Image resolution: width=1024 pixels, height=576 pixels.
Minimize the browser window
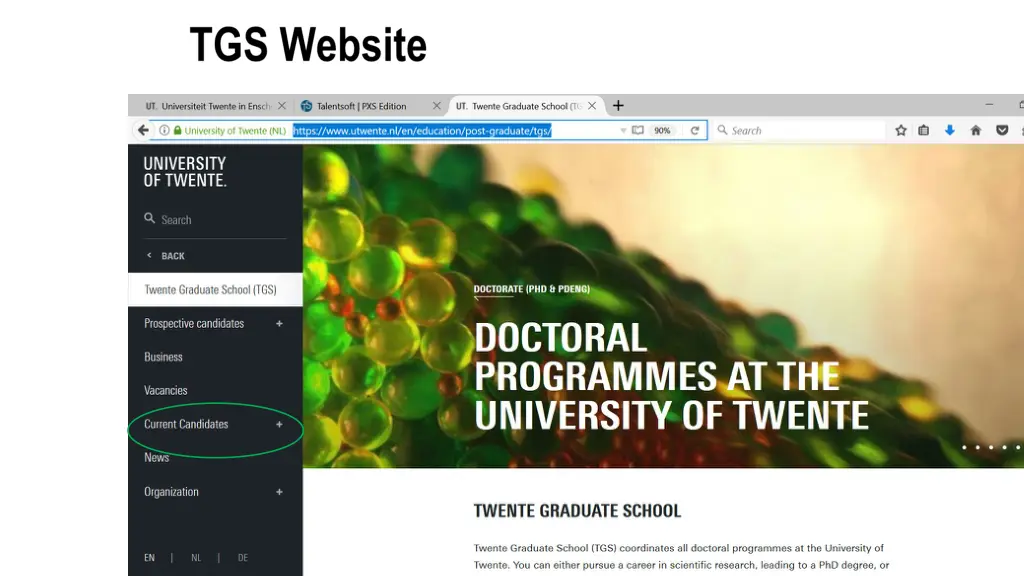click(989, 104)
